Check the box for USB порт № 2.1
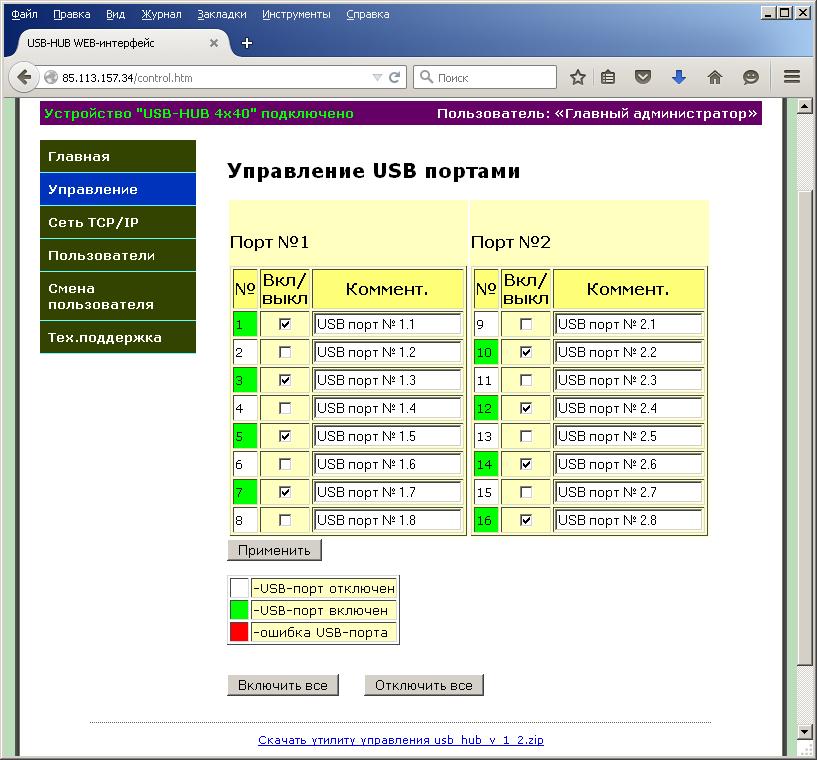This screenshot has width=817, height=760. pyautogui.click(x=526, y=324)
